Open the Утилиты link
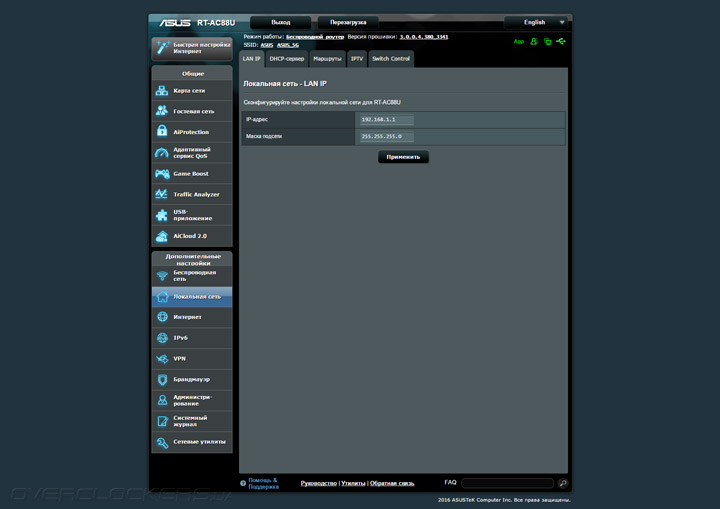This screenshot has width=720, height=509. pyautogui.click(x=353, y=483)
